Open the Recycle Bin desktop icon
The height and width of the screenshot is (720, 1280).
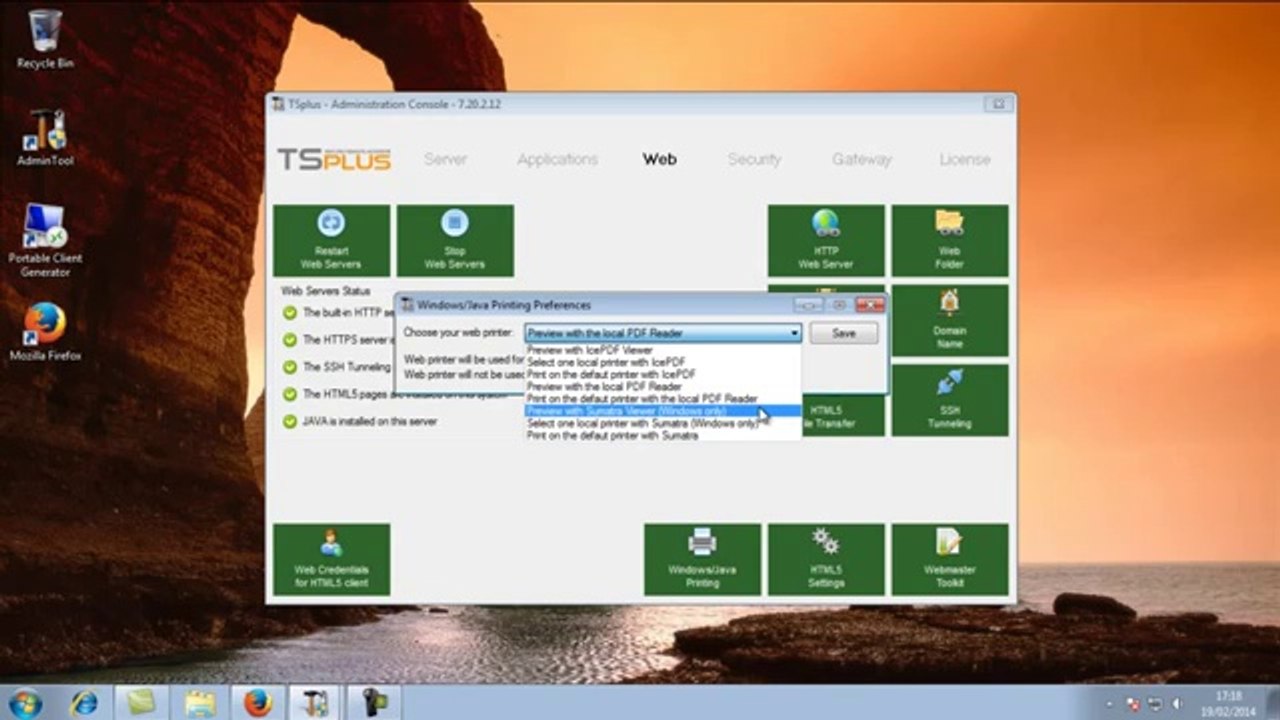pyautogui.click(x=45, y=40)
